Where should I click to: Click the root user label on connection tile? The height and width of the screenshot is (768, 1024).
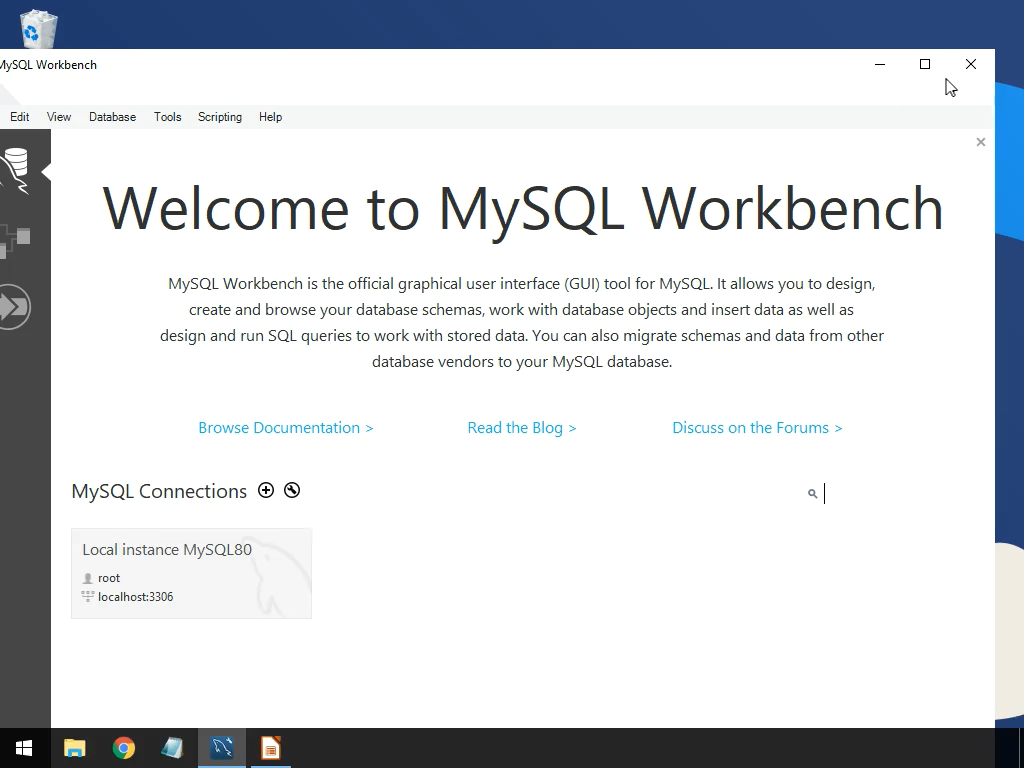(109, 578)
